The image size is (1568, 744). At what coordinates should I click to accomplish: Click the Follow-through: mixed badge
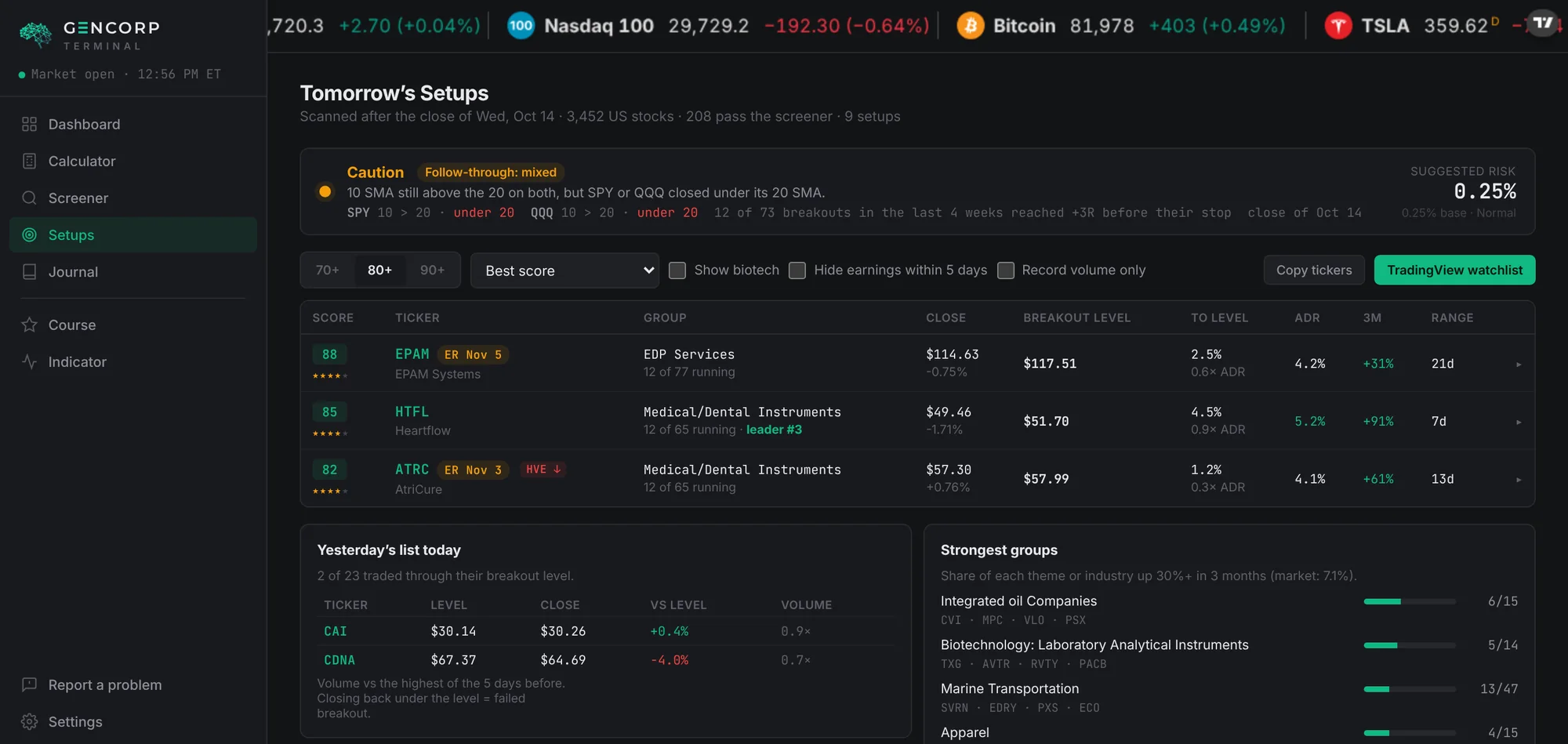click(x=491, y=172)
